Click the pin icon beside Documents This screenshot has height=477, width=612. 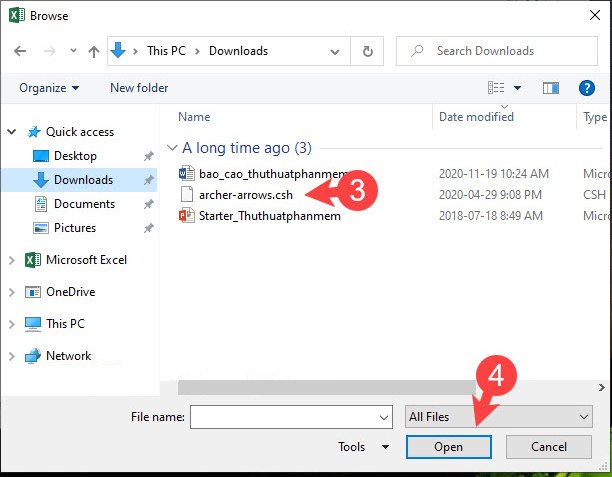(x=148, y=204)
